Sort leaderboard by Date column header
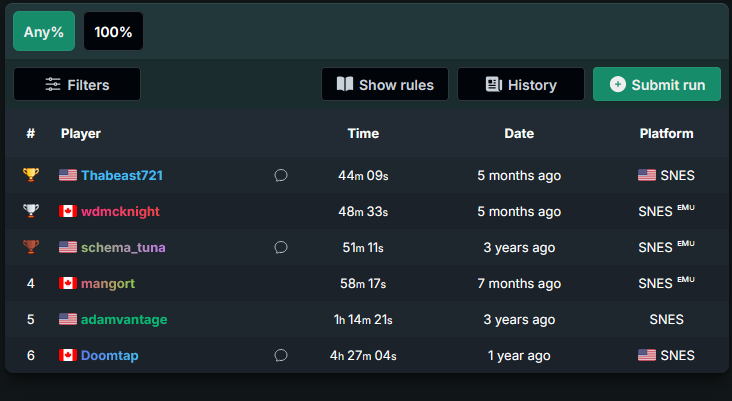Image resolution: width=732 pixels, height=401 pixels. (519, 134)
